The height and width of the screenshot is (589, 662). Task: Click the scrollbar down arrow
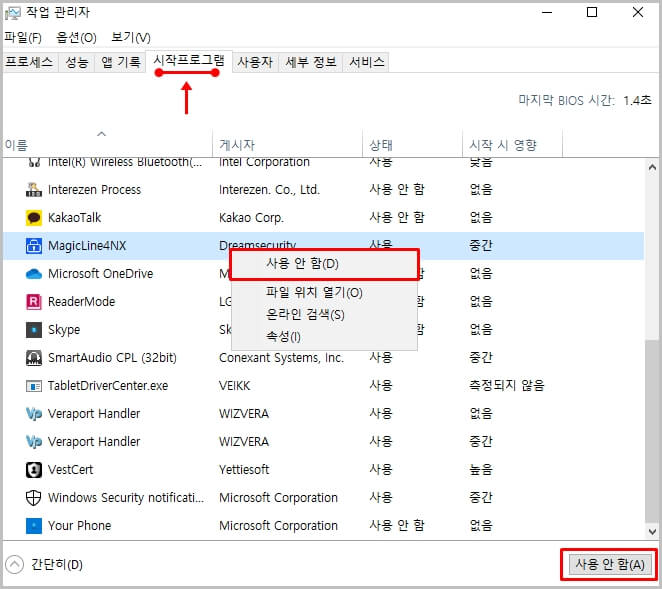tap(652, 531)
